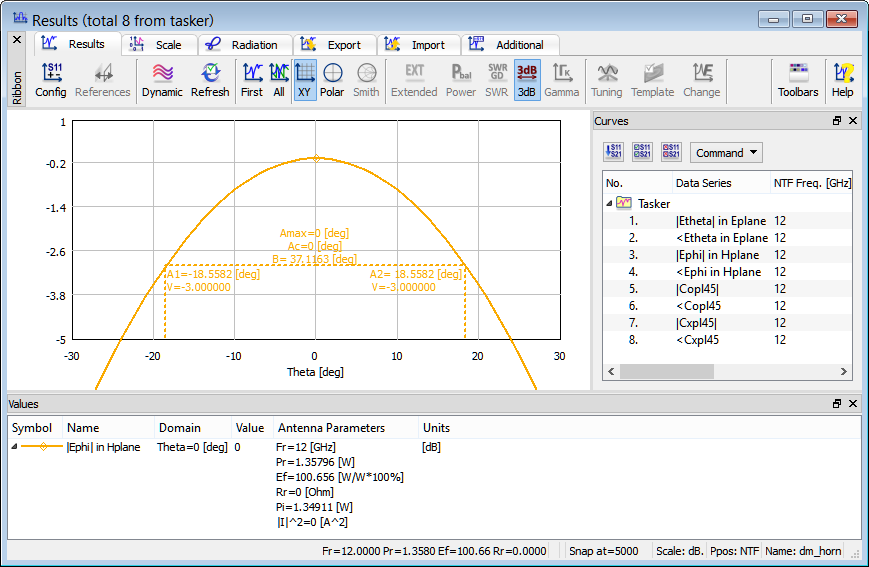The width and height of the screenshot is (869, 567).
Task: Collapse the Tasker tree node
Action: 609,203
